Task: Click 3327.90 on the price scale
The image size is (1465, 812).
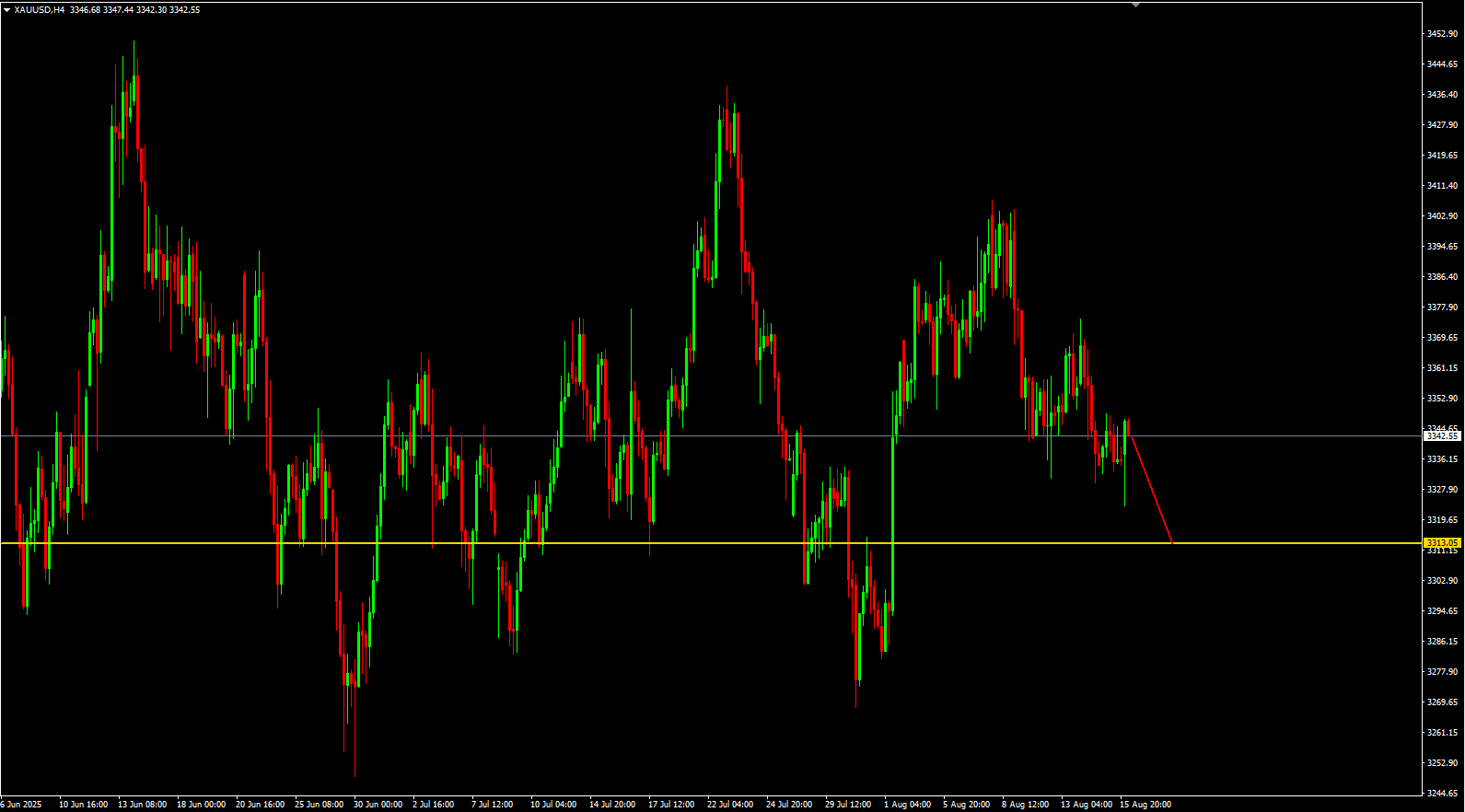Action: tap(1442, 490)
